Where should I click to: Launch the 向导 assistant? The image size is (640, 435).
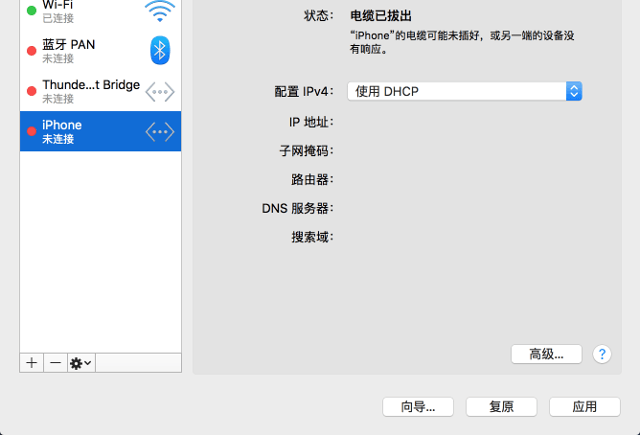[418, 407]
